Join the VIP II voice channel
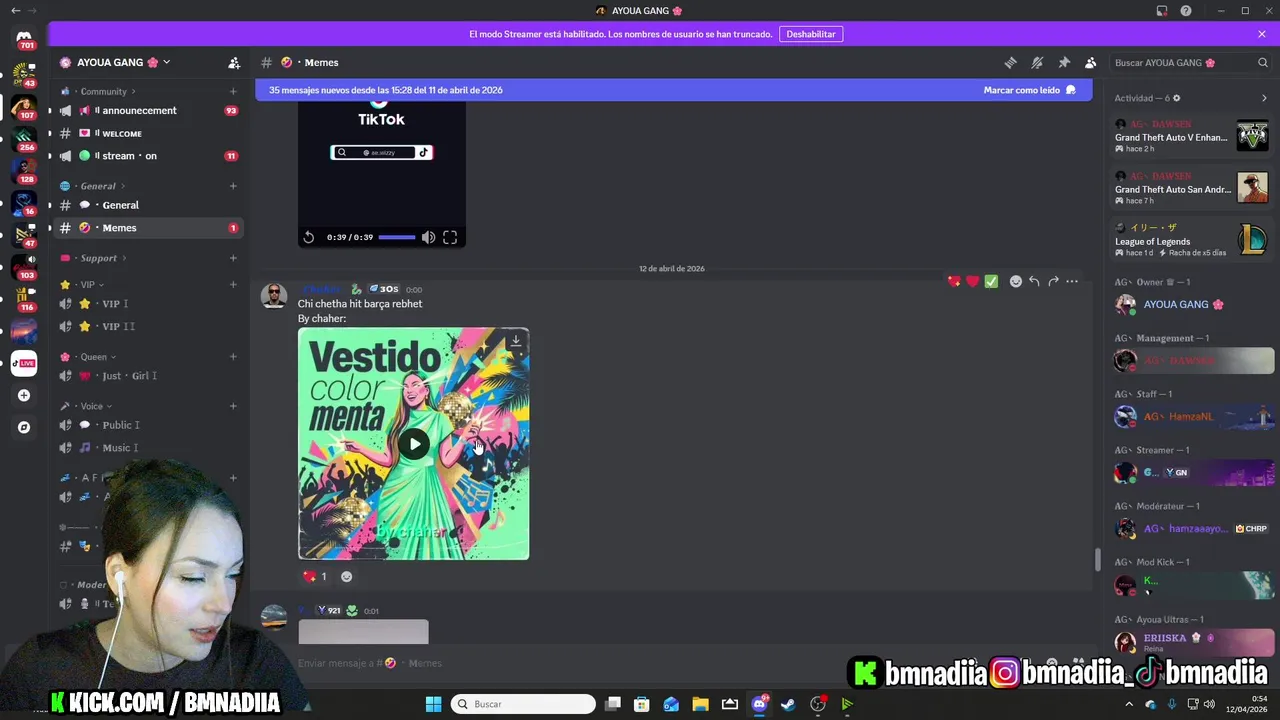This screenshot has width=1280, height=720. click(149, 326)
